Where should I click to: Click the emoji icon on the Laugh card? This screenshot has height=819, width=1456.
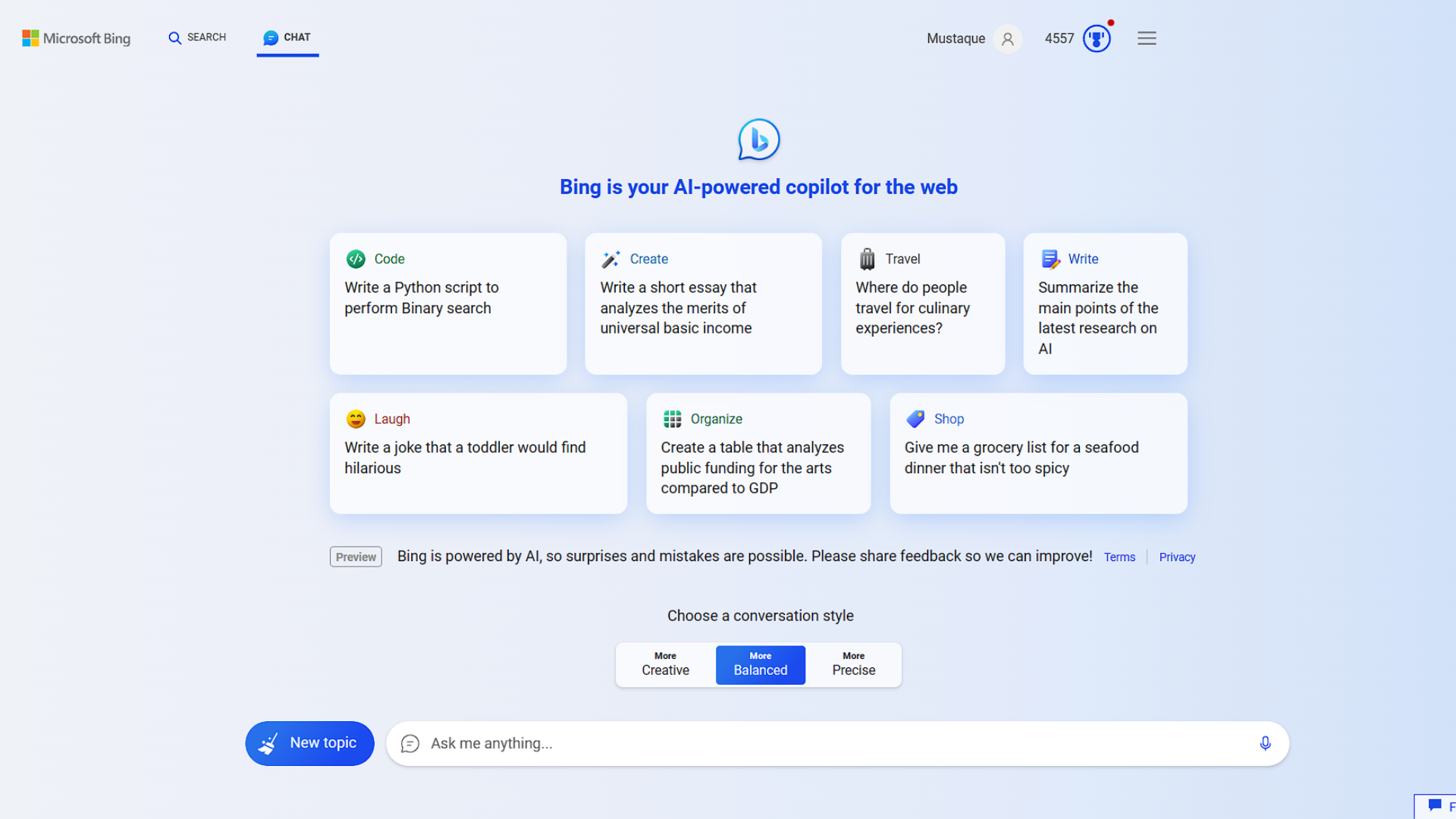[x=355, y=419]
